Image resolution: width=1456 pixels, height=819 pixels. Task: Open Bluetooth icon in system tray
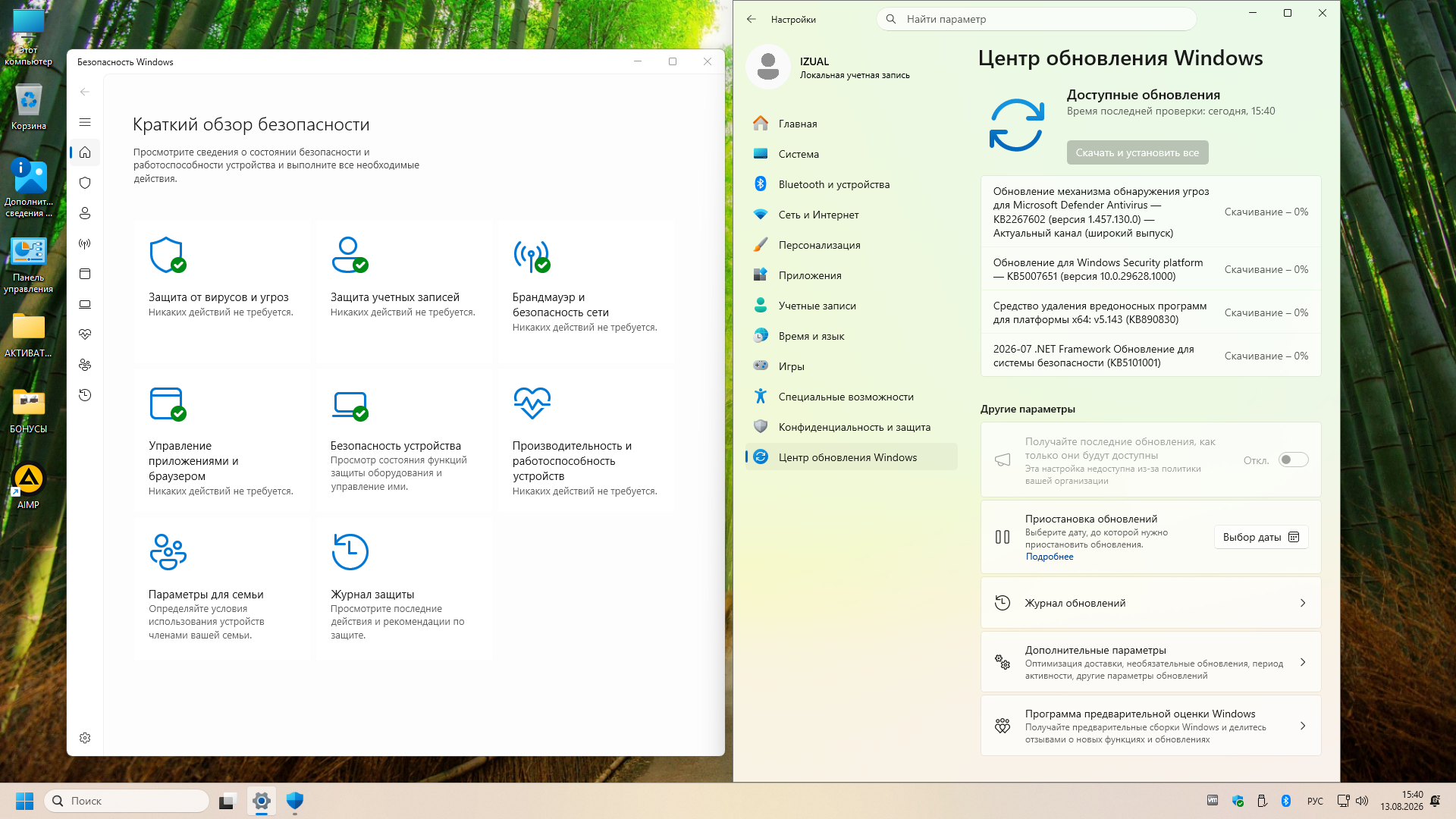point(1286,801)
